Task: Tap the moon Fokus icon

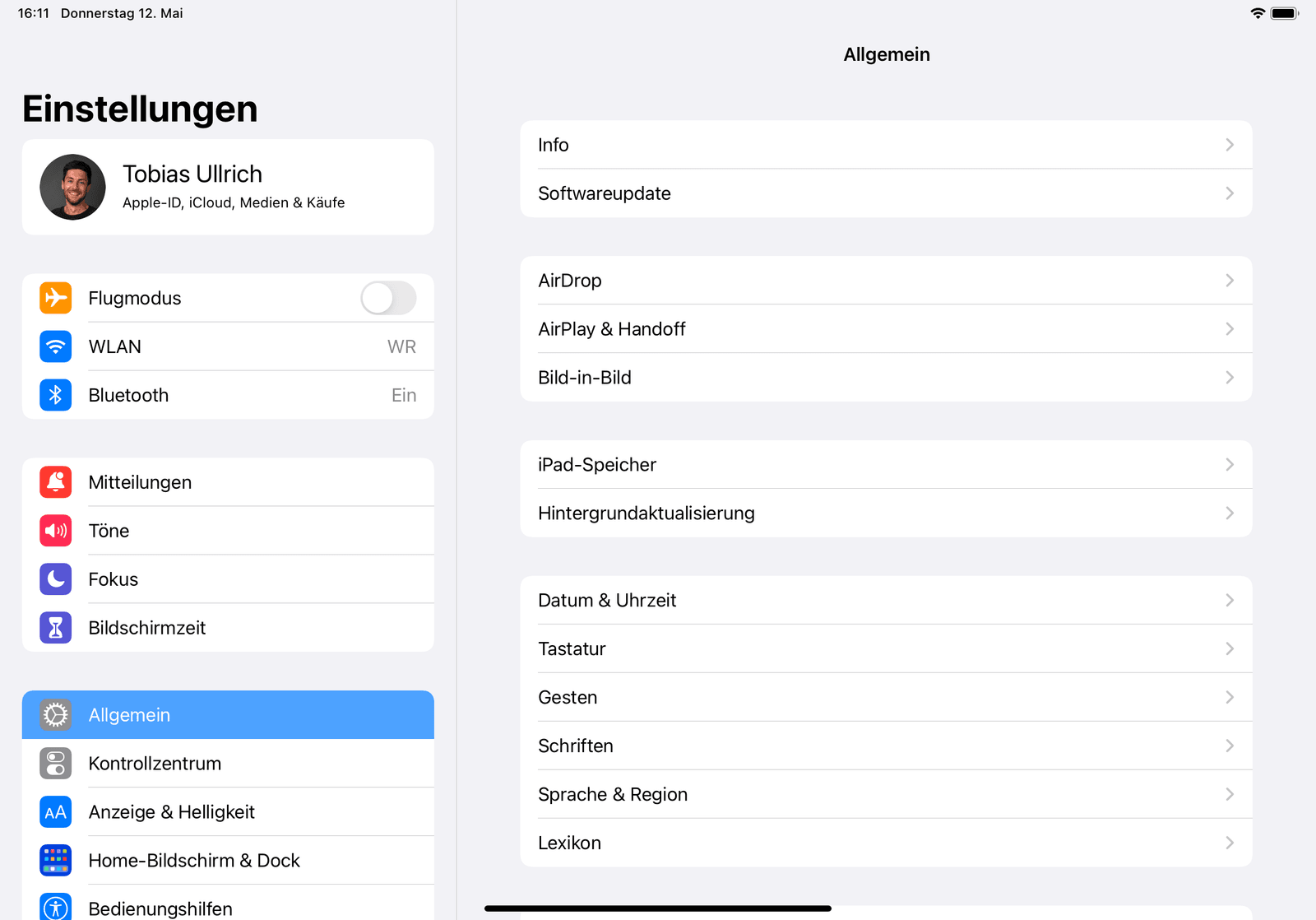Action: pyautogui.click(x=55, y=579)
